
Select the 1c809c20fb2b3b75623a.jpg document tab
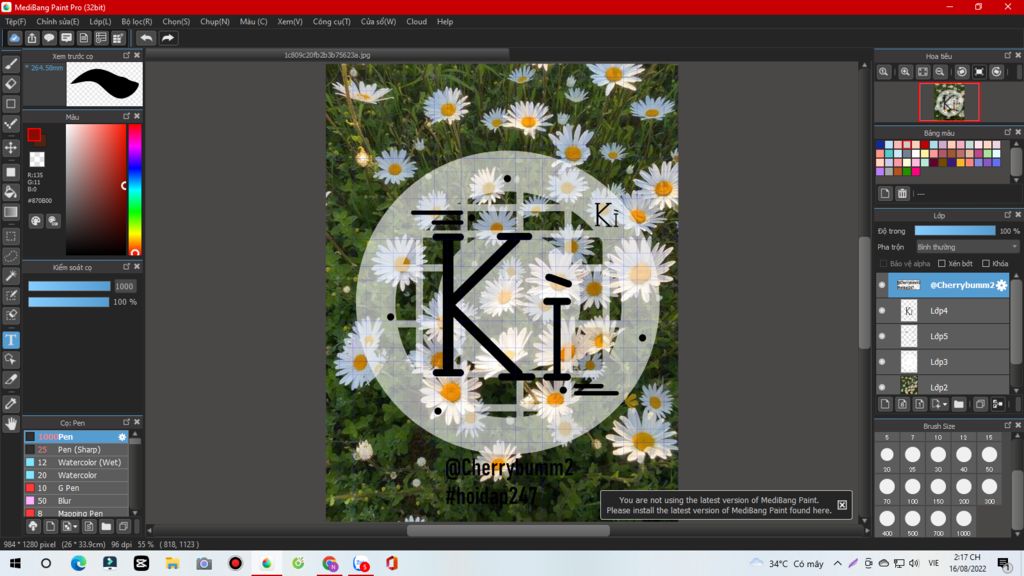327,55
